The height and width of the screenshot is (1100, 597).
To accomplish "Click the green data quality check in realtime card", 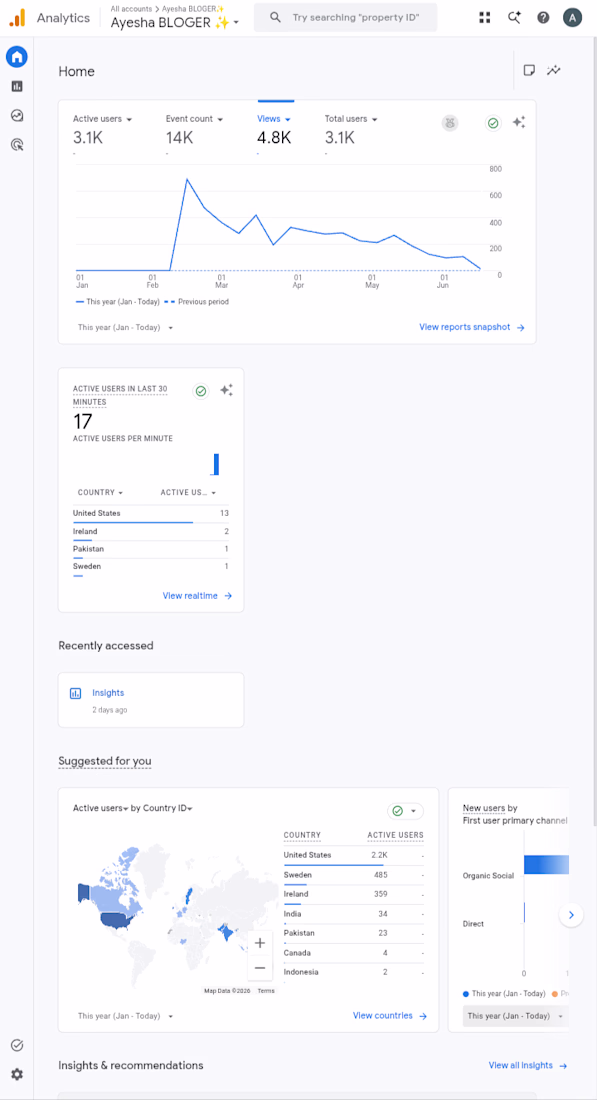I will 201,391.
